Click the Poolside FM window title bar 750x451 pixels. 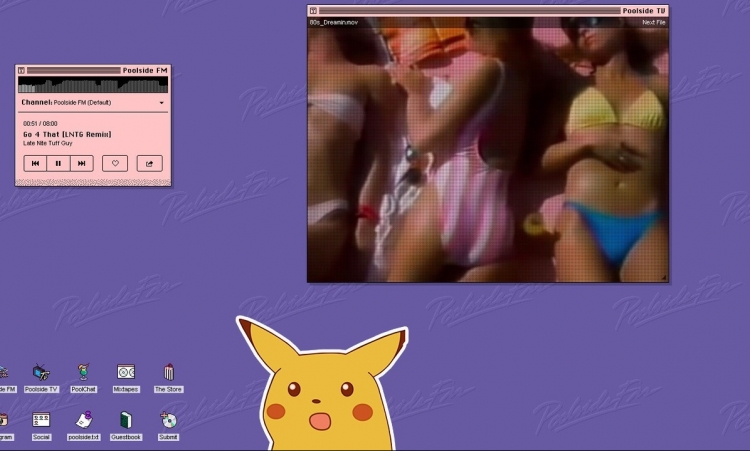pos(93,70)
